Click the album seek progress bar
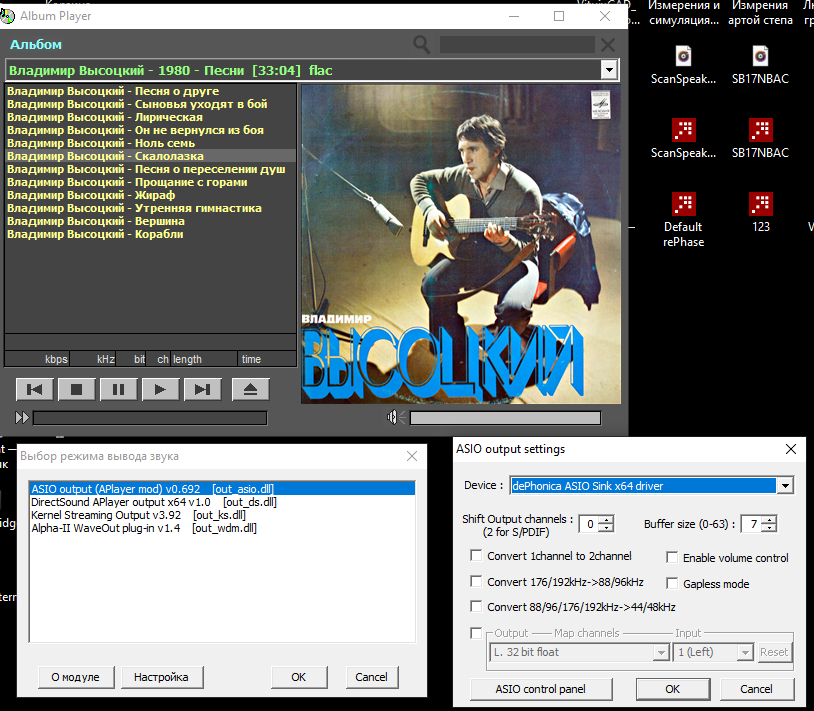814x711 pixels. [x=150, y=418]
